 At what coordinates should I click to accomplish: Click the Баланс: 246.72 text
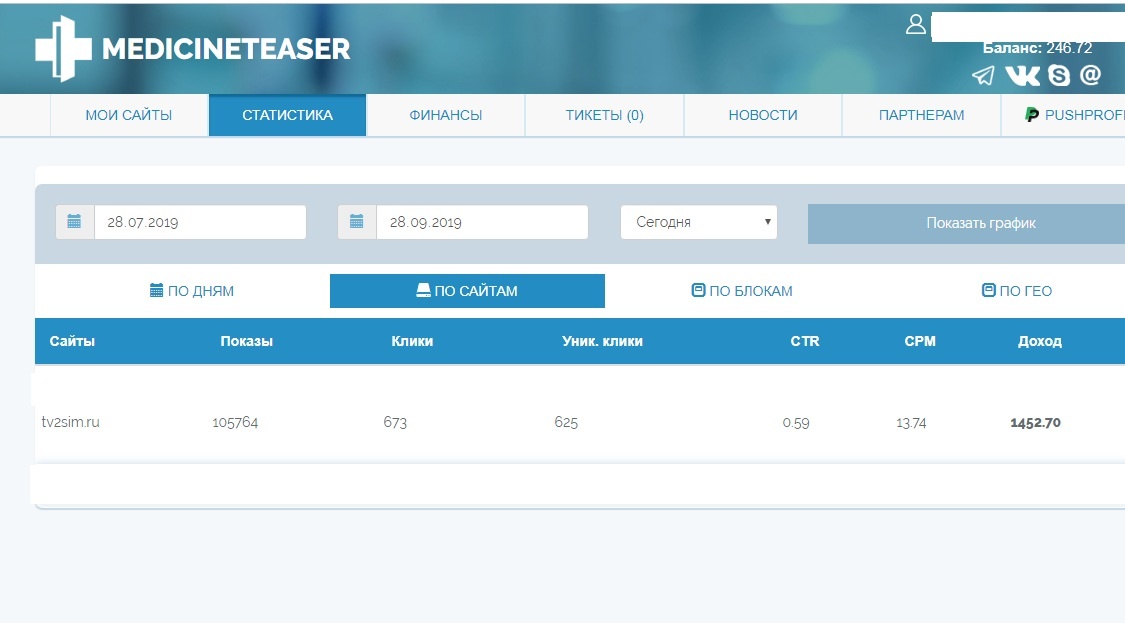click(x=1037, y=48)
